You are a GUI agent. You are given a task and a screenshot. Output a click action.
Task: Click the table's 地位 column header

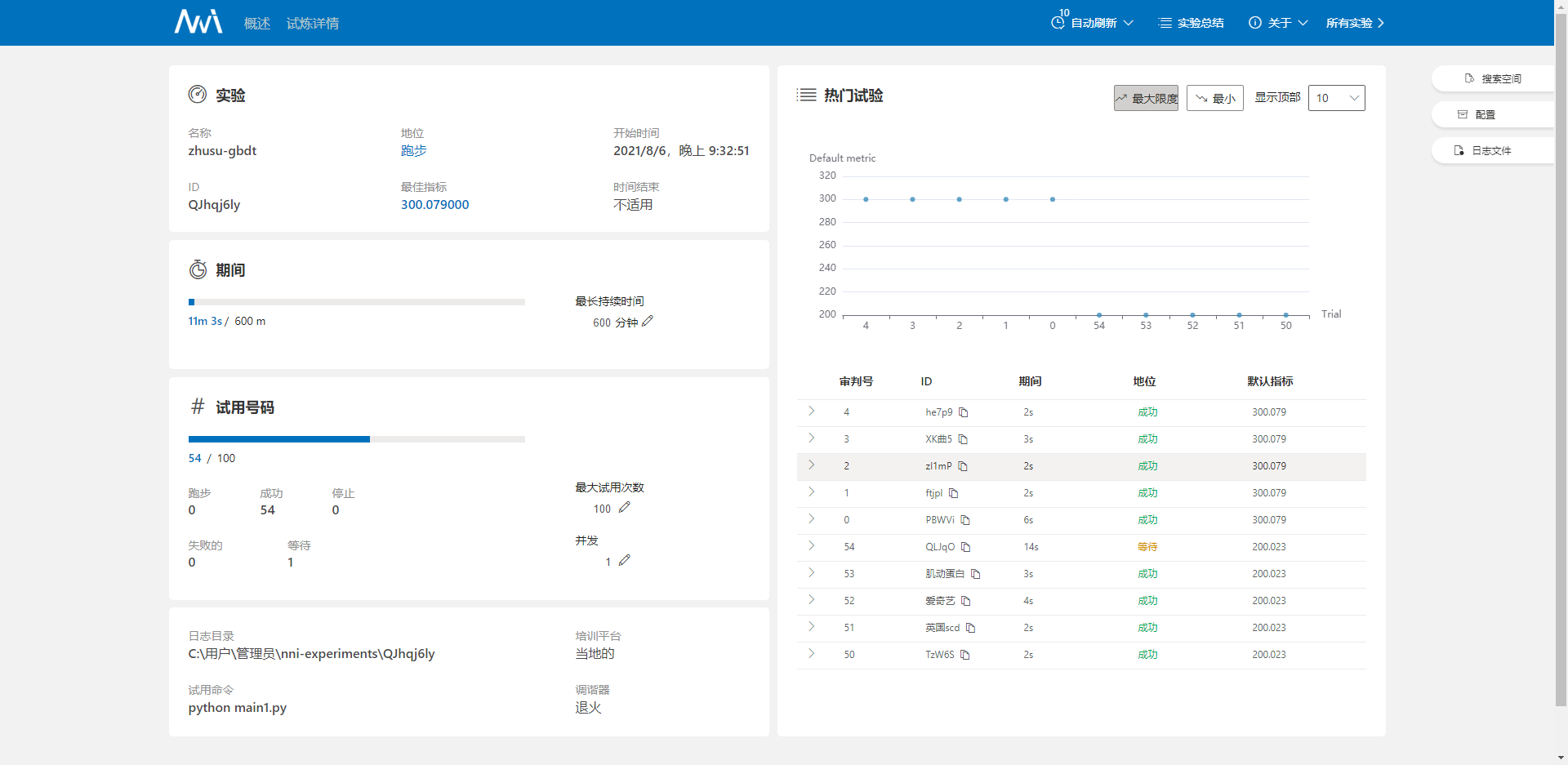(x=1144, y=381)
